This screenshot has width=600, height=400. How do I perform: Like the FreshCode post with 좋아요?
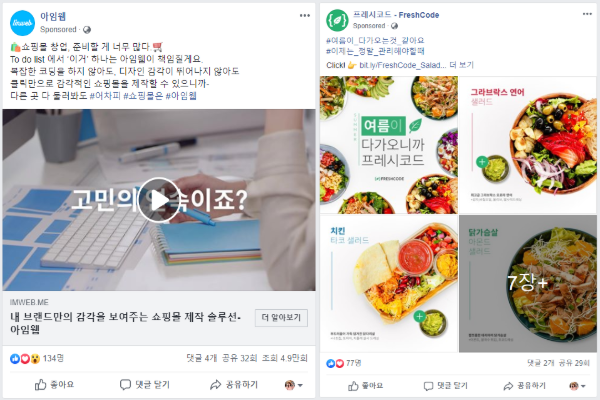(x=365, y=385)
